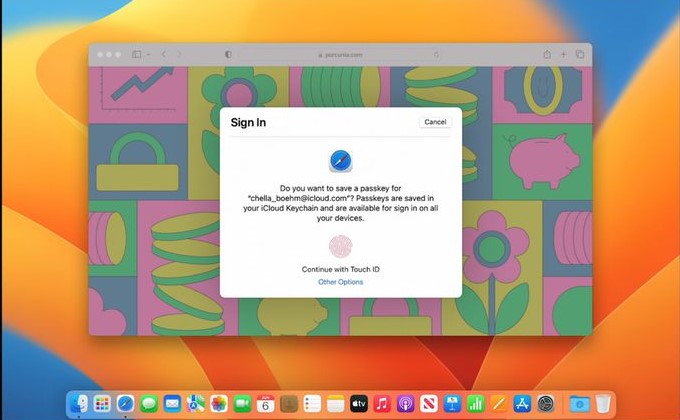680x420 pixels.
Task: Click the "Continue with Touch ID" text
Action: click(x=340, y=269)
